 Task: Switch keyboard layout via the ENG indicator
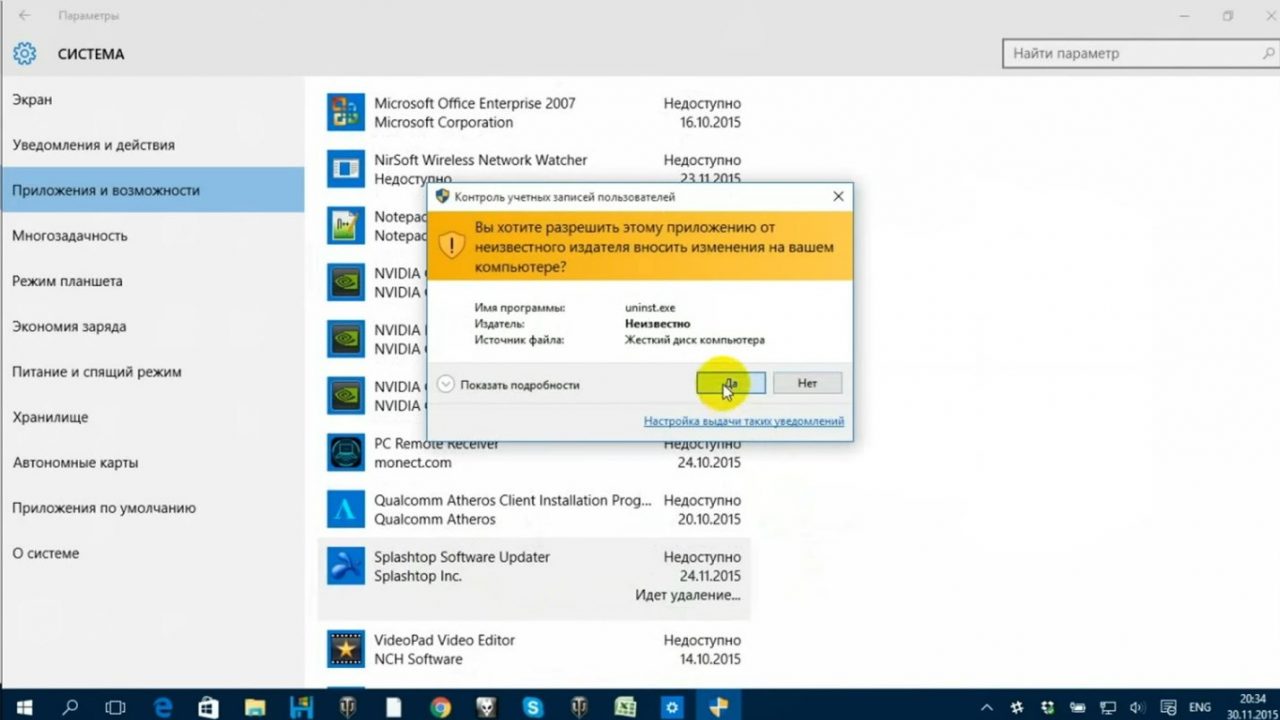tap(1199, 707)
